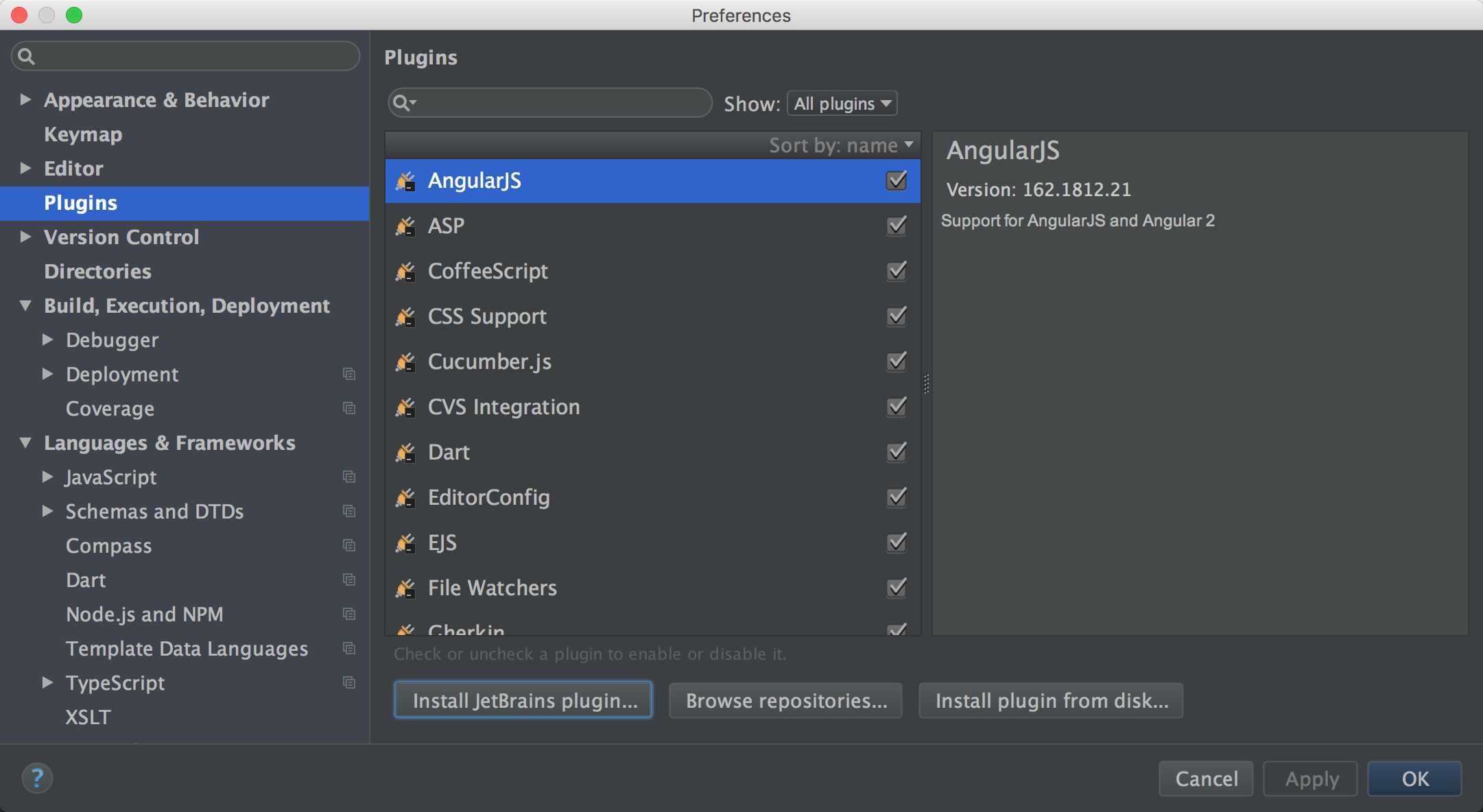Click the ASP plugin icon
1483x812 pixels.
tap(405, 224)
